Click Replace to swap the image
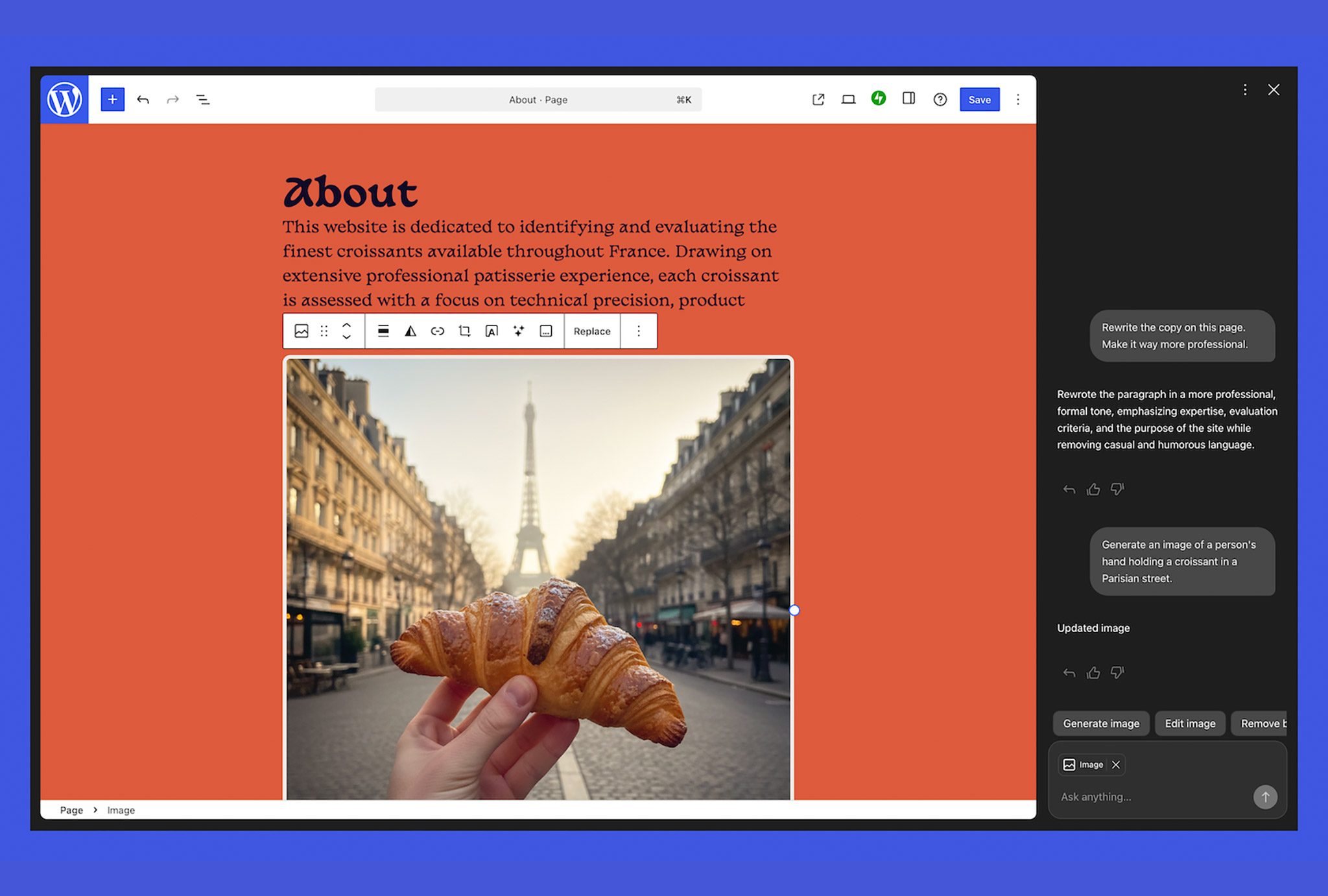 coord(592,331)
